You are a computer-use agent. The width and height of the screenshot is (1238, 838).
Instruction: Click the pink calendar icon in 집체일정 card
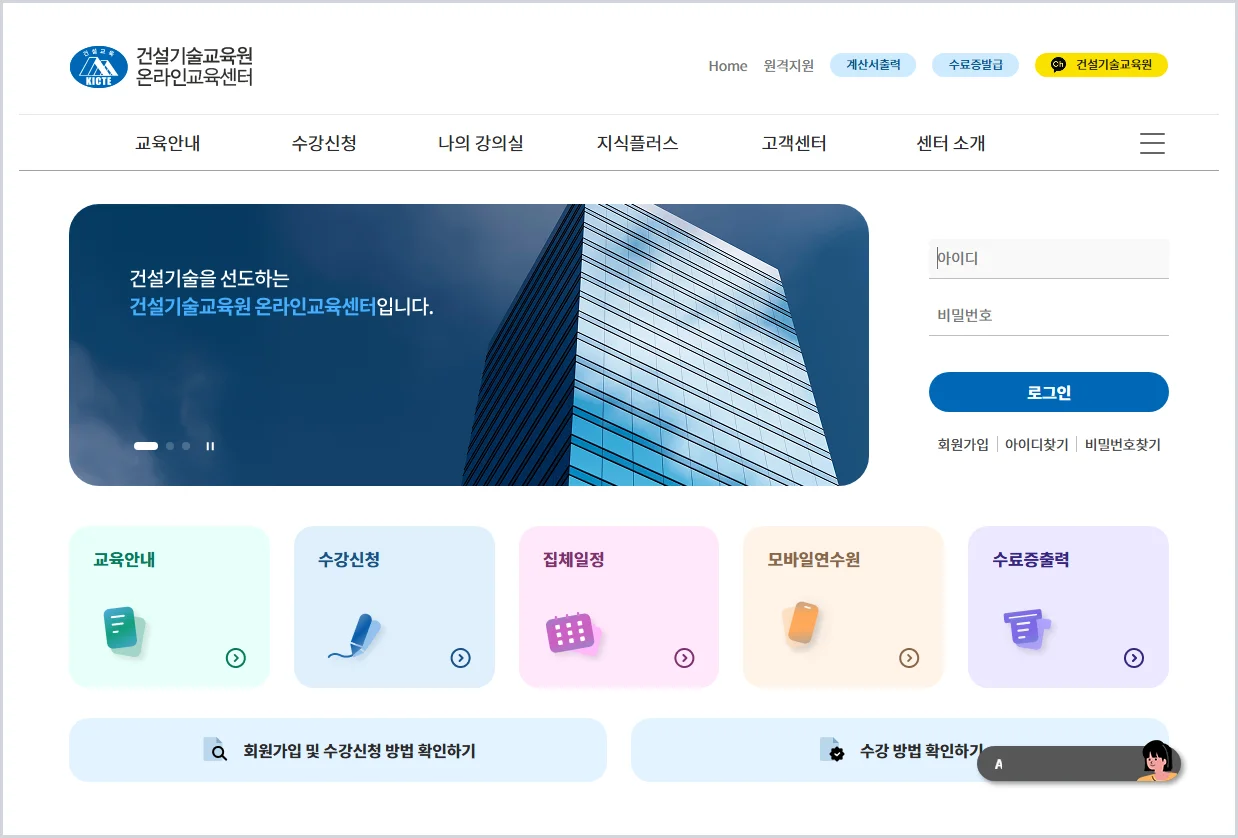coord(572,634)
